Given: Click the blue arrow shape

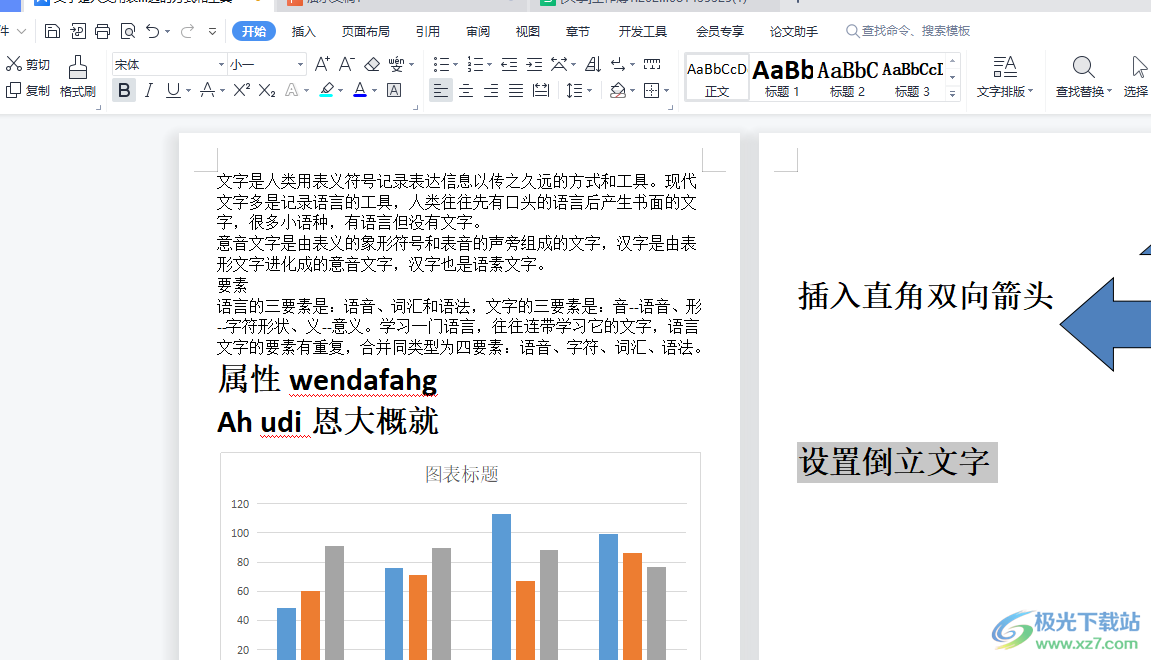Looking at the screenshot, I should [1105, 323].
